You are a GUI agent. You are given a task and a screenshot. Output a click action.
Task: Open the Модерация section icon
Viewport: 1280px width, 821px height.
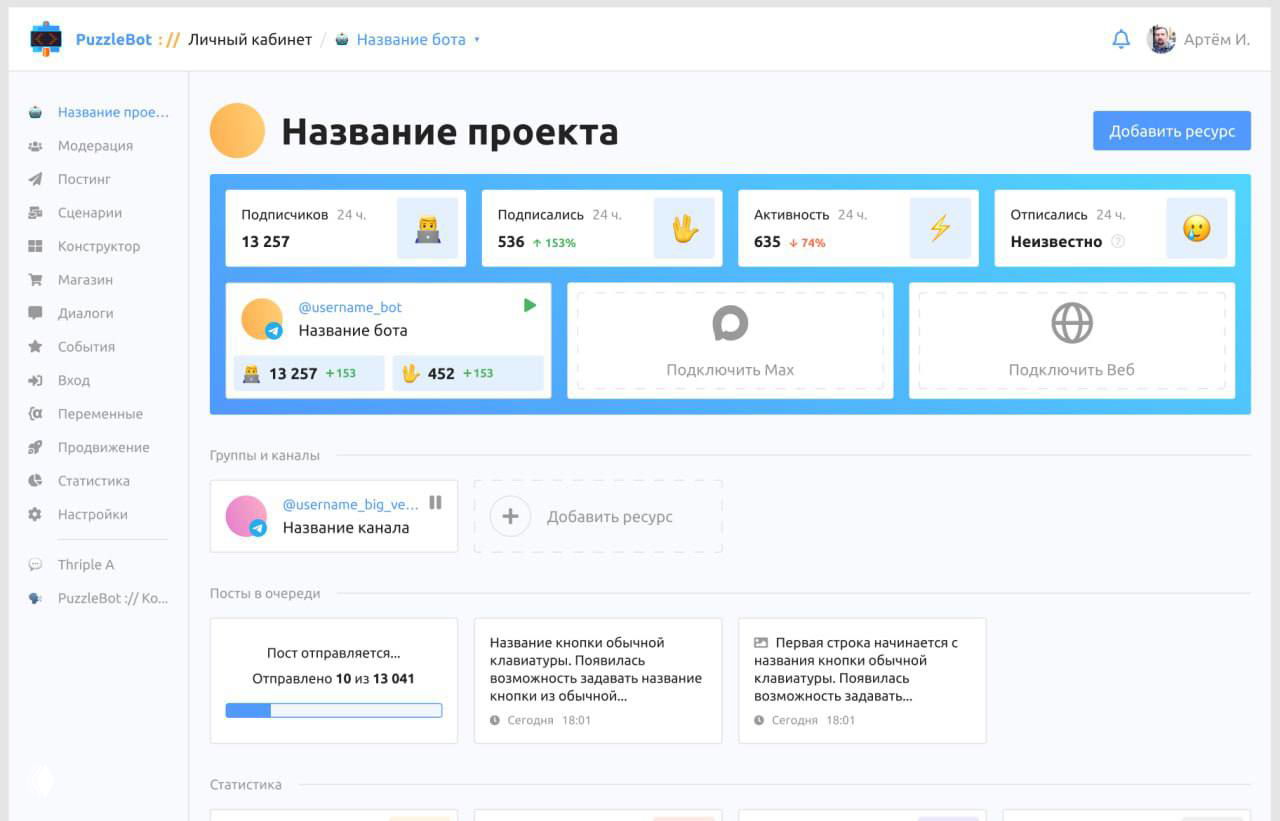35,145
